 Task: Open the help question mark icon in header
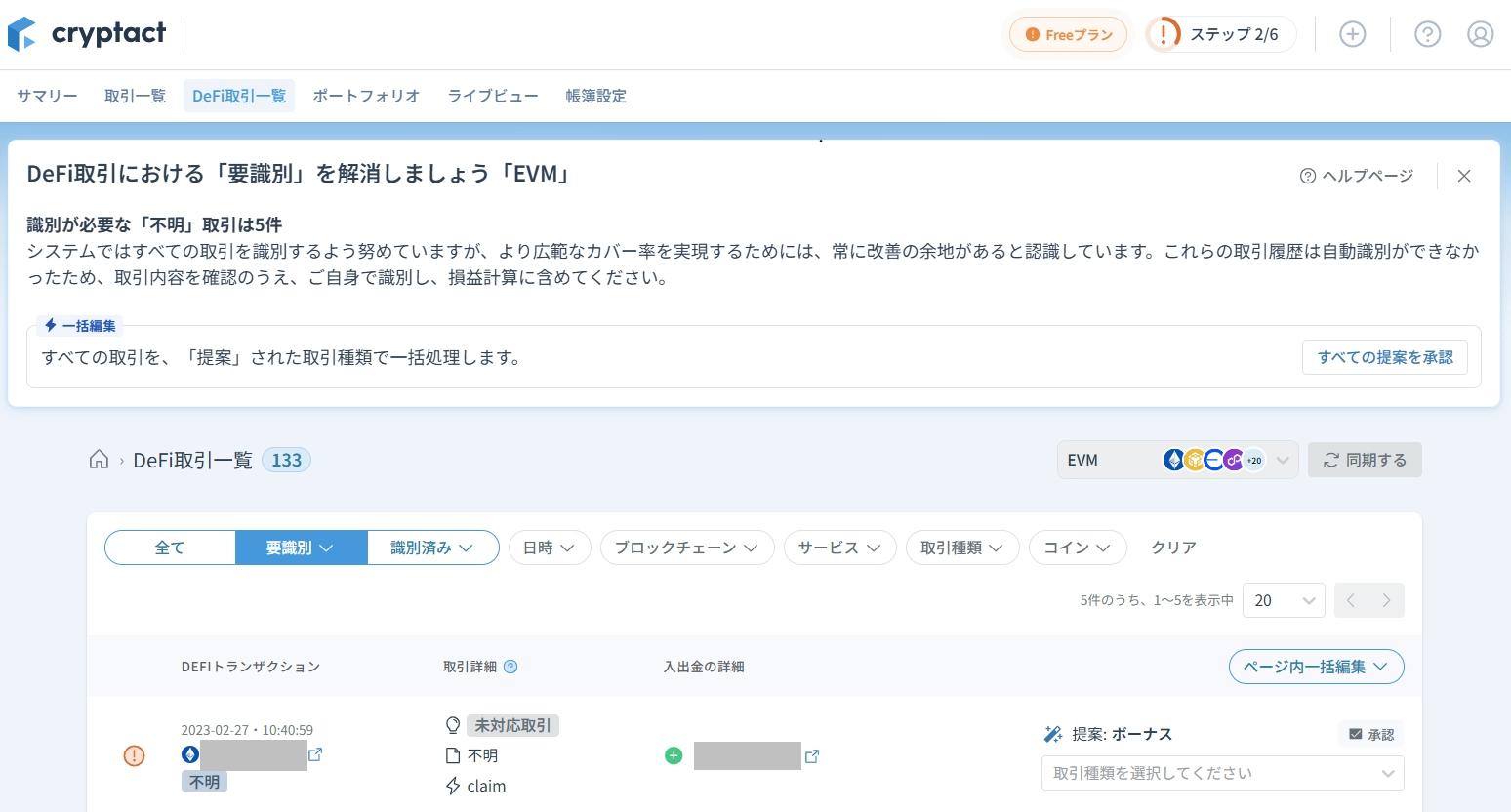(x=1427, y=34)
